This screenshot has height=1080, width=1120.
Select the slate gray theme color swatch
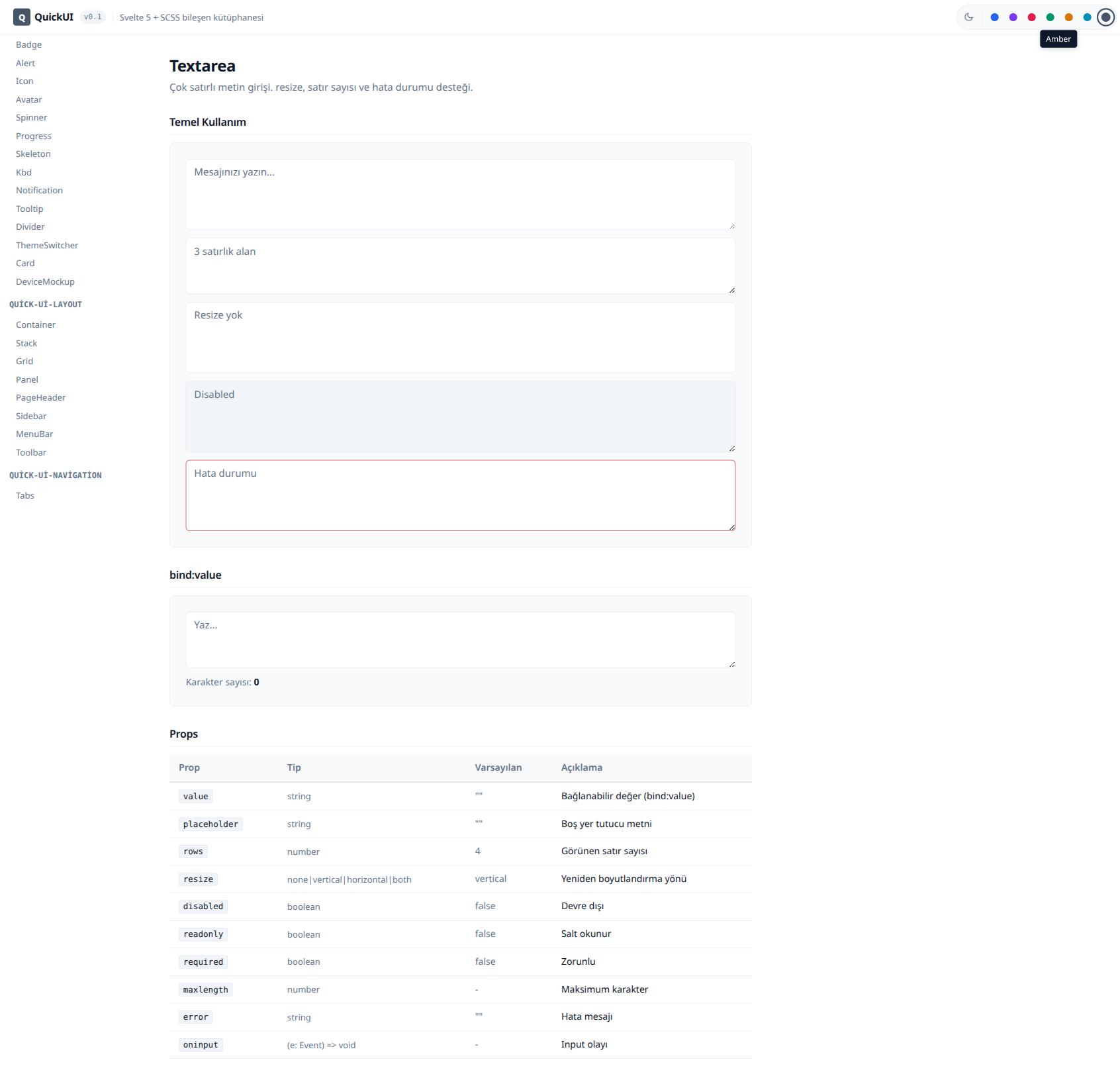pos(1105,17)
